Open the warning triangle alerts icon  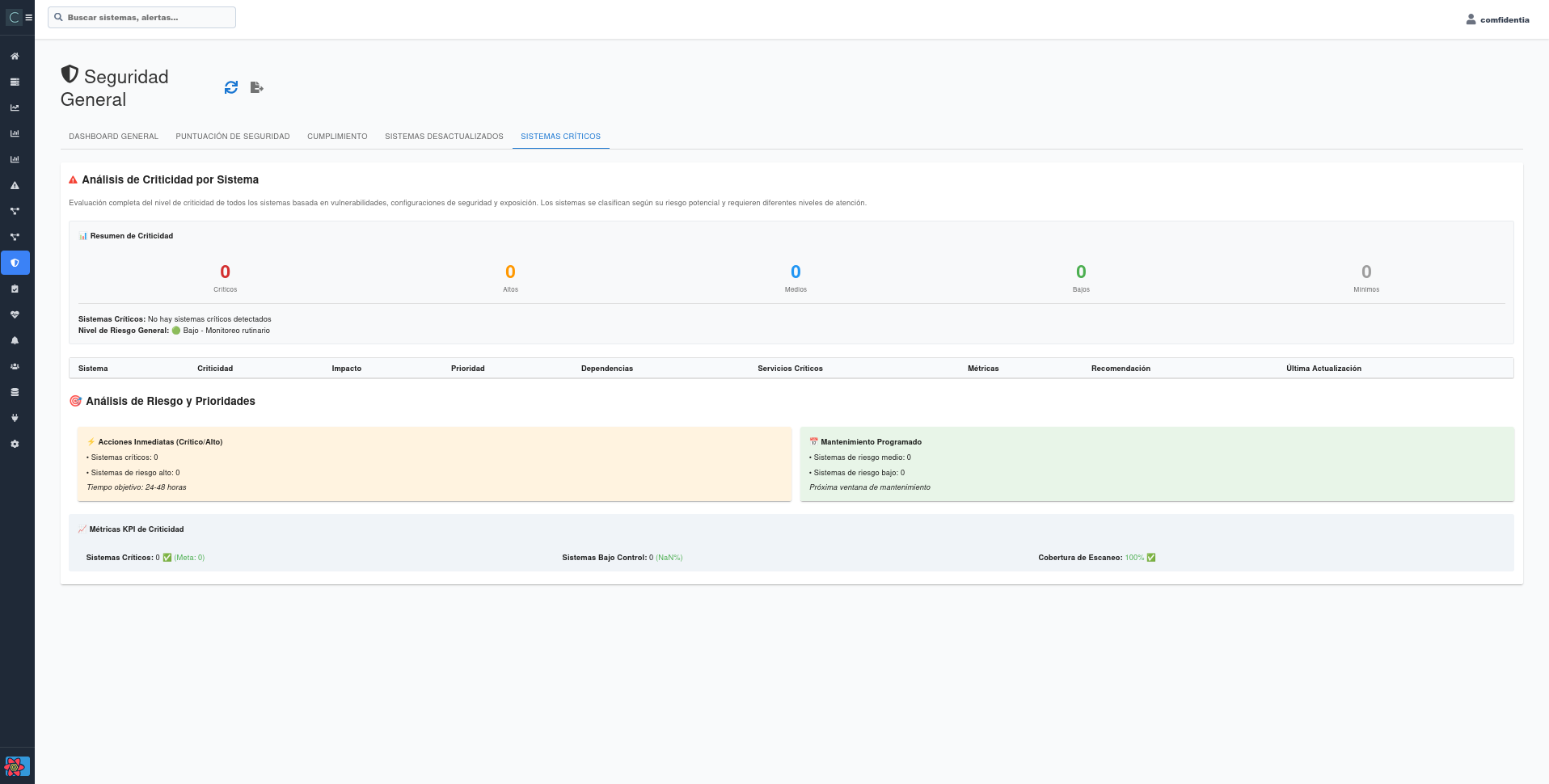[x=15, y=185]
